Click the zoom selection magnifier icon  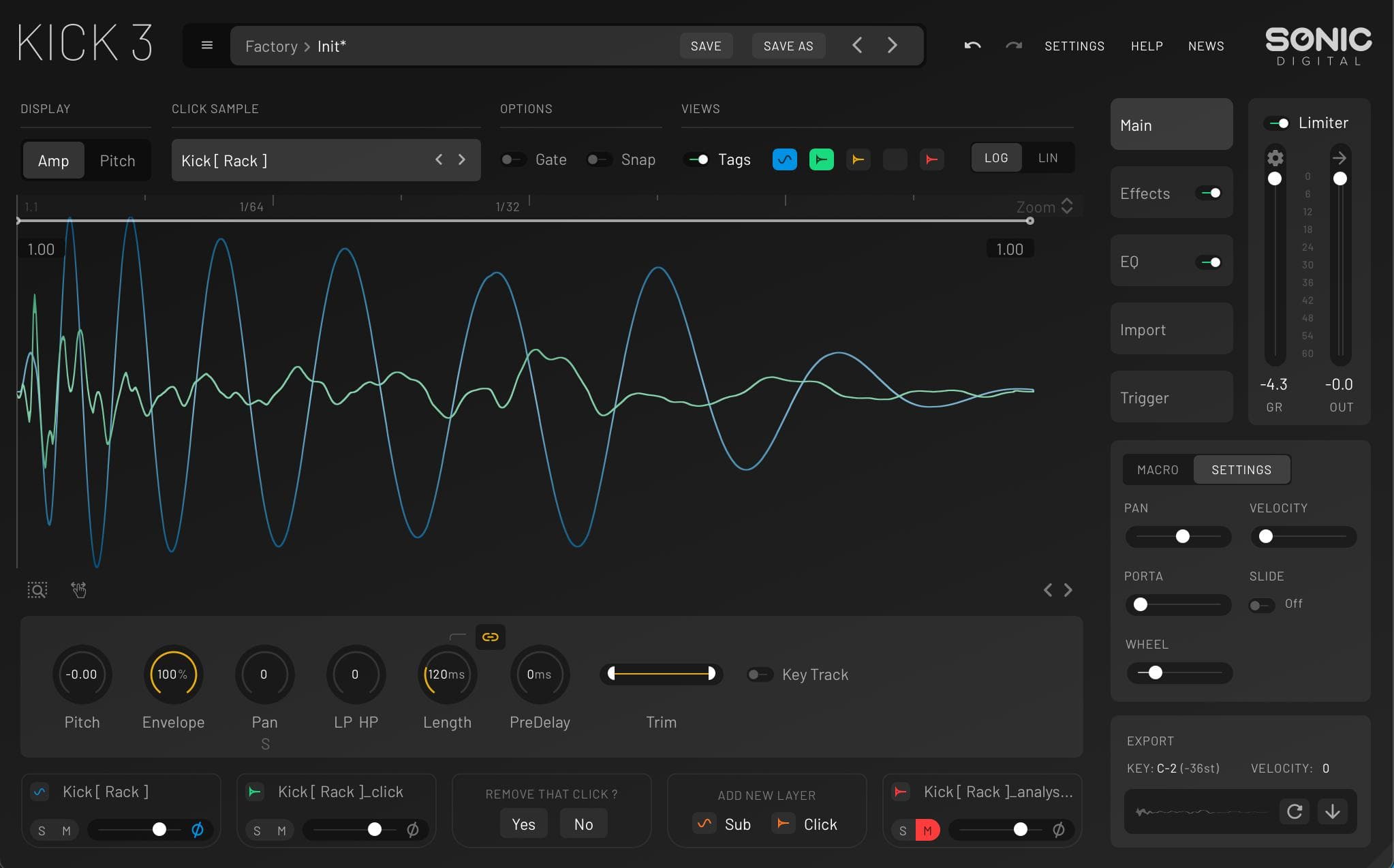click(37, 590)
